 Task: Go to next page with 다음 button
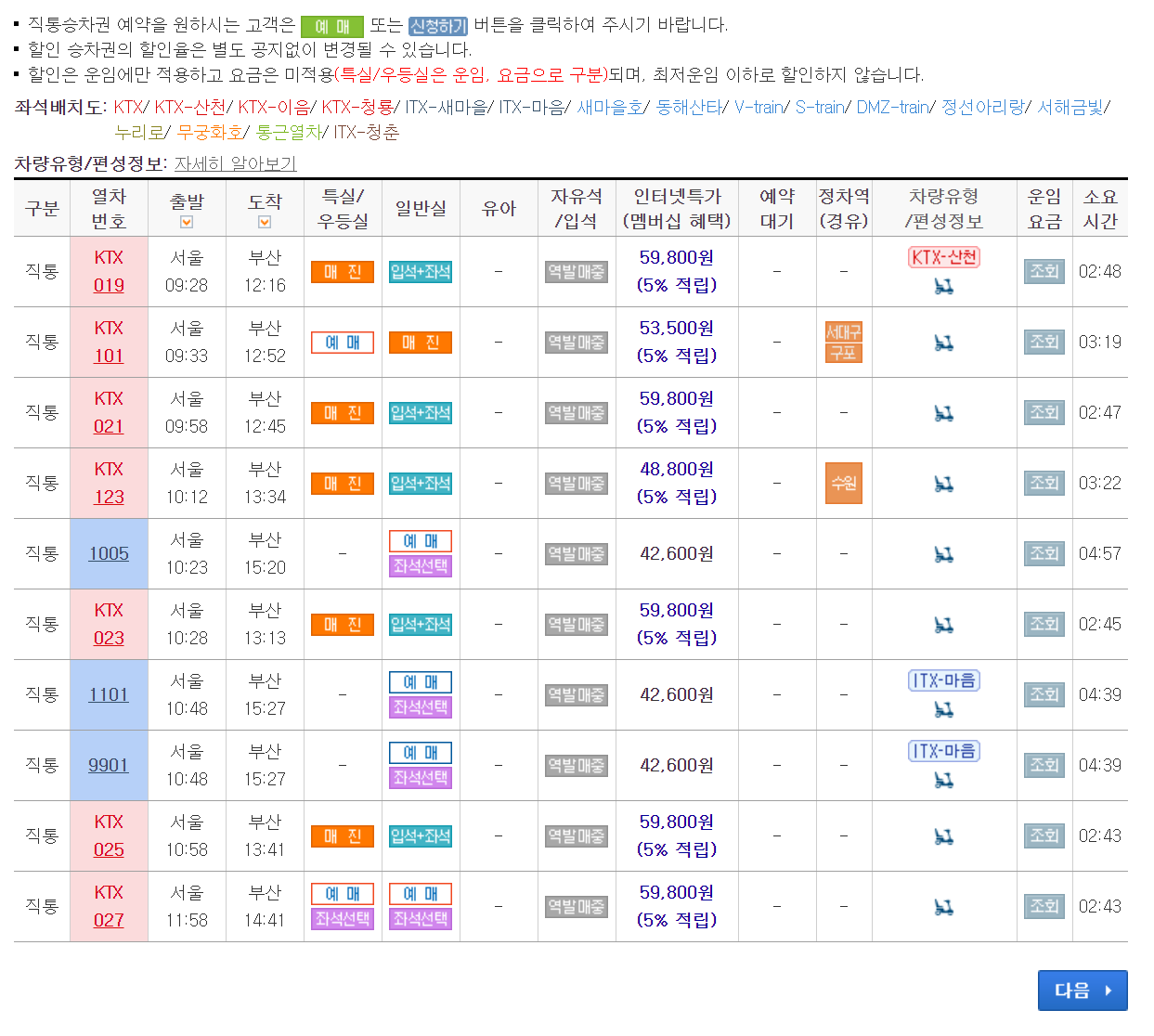[1083, 991]
